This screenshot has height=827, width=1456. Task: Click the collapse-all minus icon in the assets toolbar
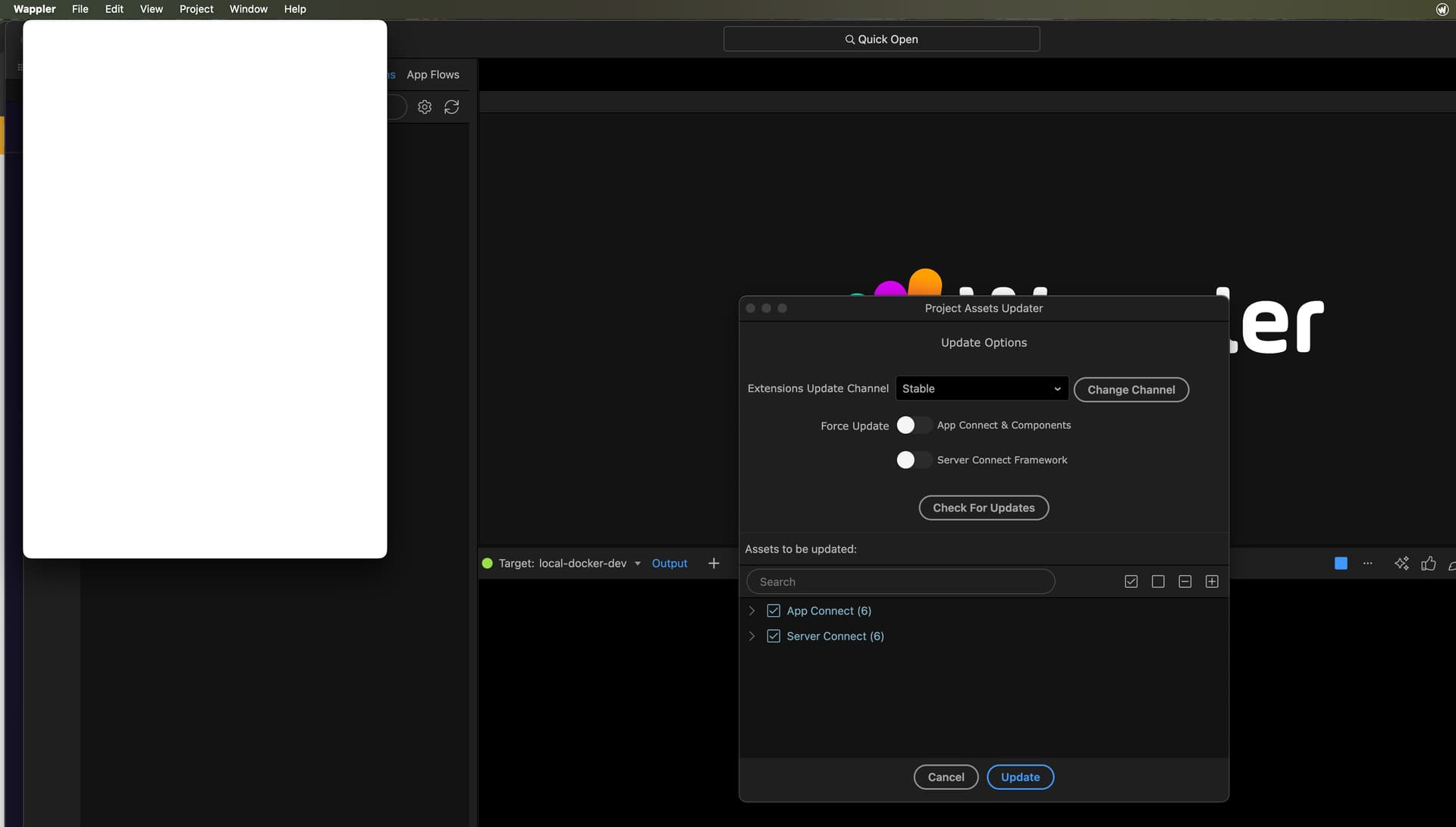tap(1185, 581)
